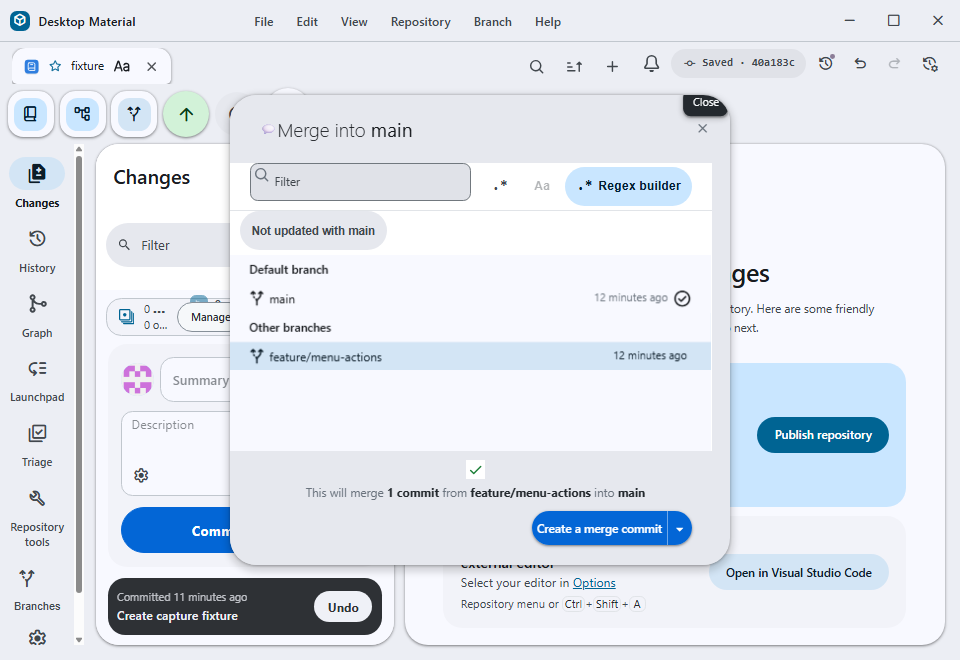Viewport: 960px width, 660px height.
Task: Click Open in Visual Studio Code
Action: click(798, 572)
